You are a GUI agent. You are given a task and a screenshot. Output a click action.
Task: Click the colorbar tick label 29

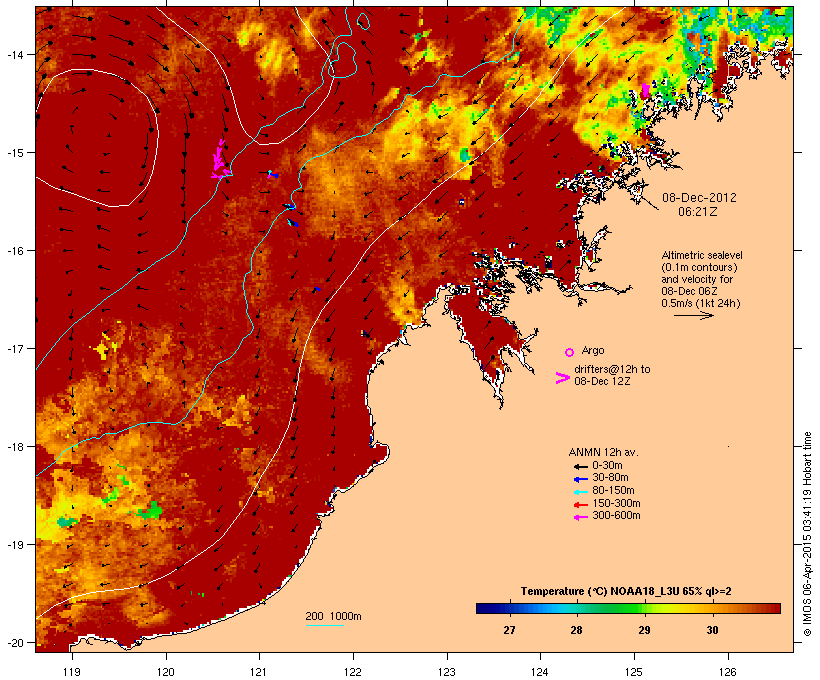tap(644, 630)
